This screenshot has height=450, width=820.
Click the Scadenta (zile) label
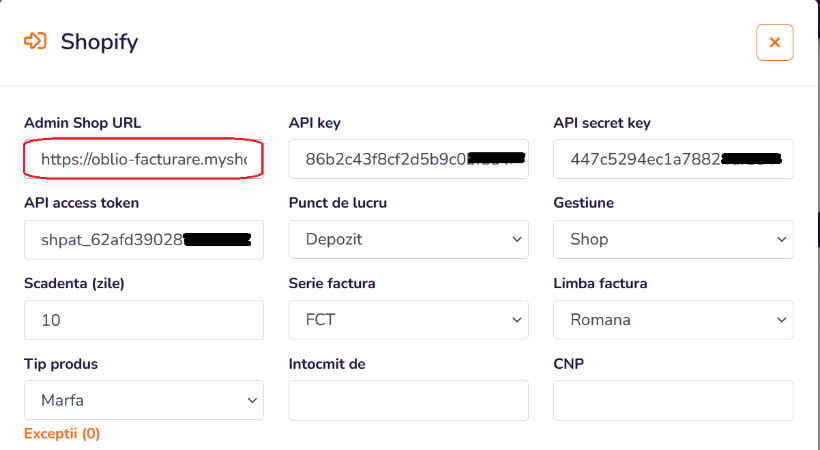coord(74,284)
